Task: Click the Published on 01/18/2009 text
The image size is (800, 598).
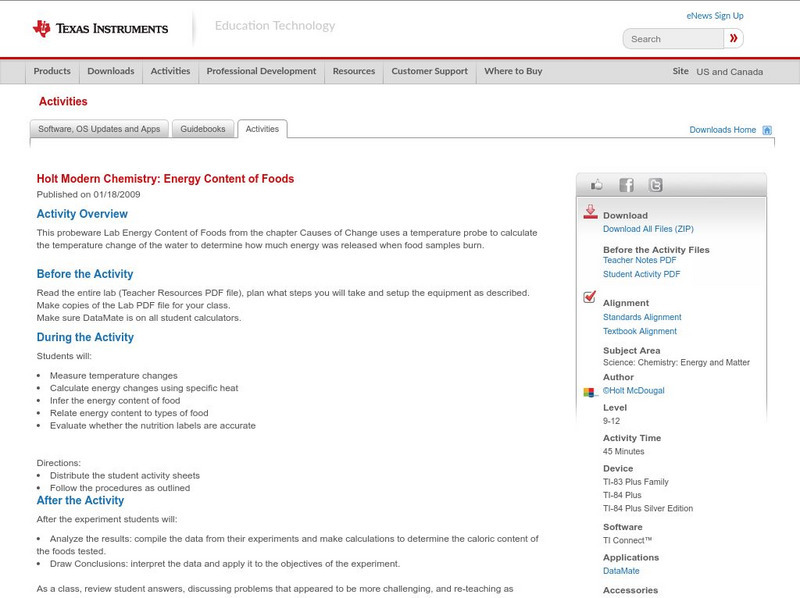Action: coord(88,194)
